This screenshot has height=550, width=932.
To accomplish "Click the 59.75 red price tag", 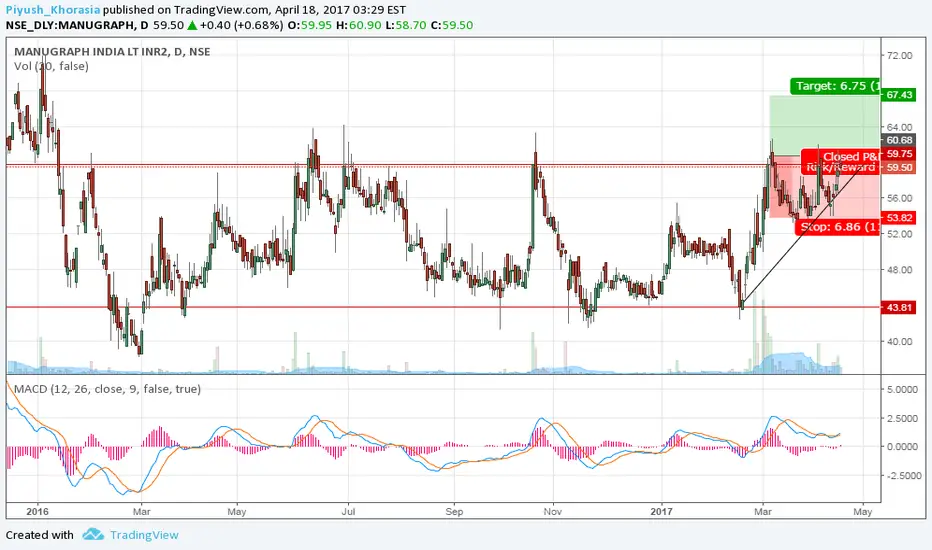I will tap(899, 154).
